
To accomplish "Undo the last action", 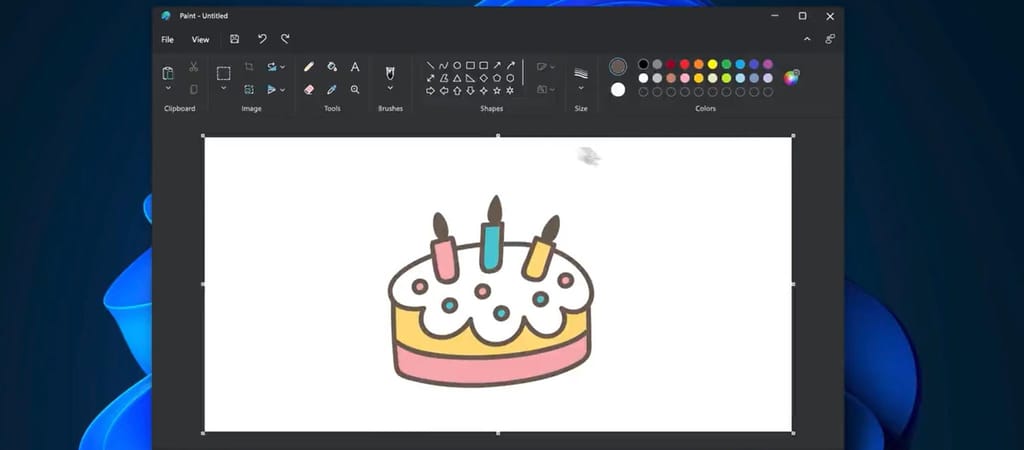I will pos(262,39).
